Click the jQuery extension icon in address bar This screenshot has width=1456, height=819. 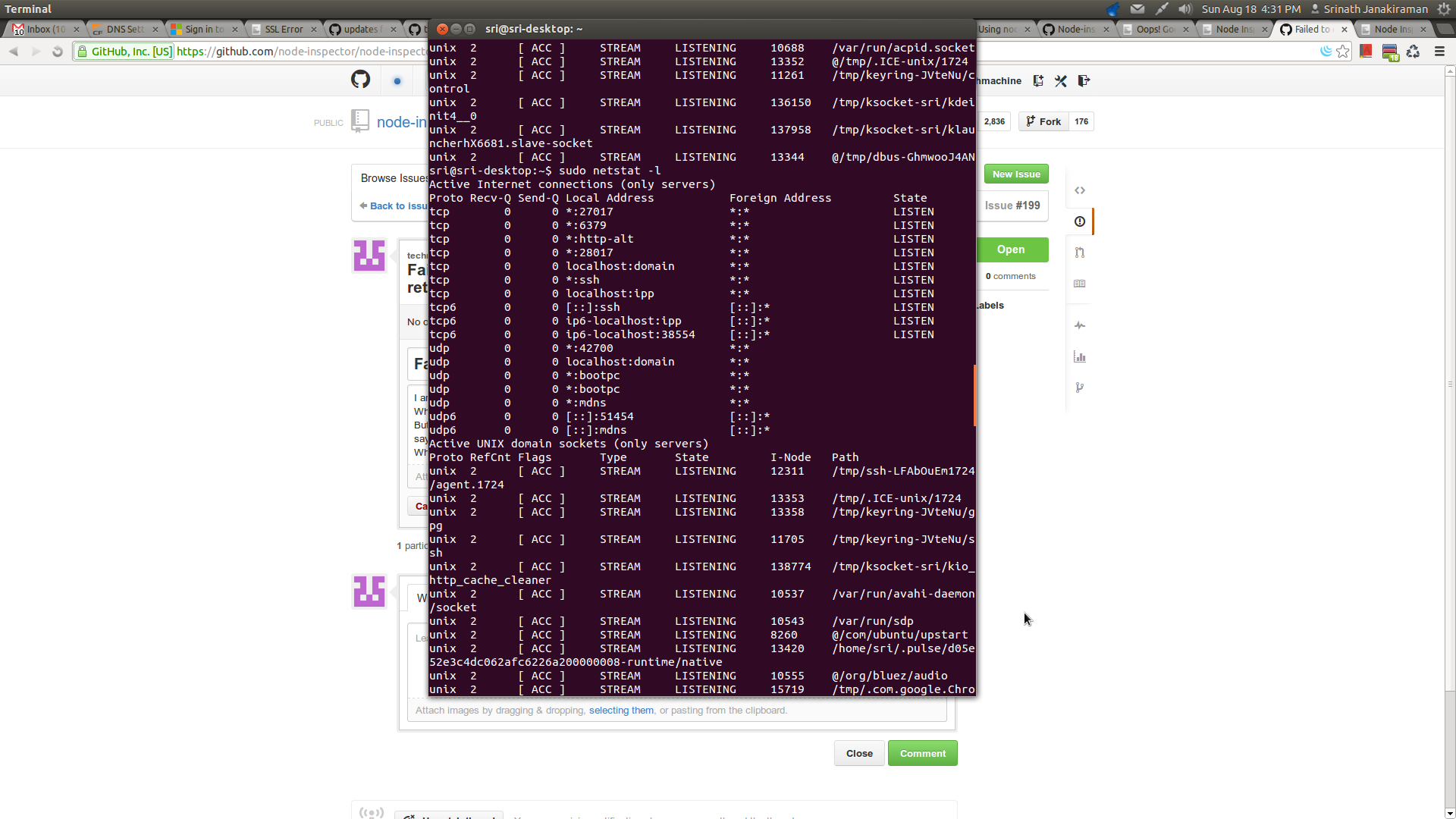[1326, 52]
